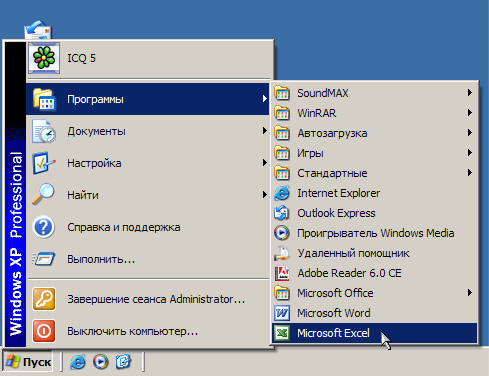489x376 pixels.
Task: Launch Microsoft Excel from Programs
Action: (x=375, y=333)
